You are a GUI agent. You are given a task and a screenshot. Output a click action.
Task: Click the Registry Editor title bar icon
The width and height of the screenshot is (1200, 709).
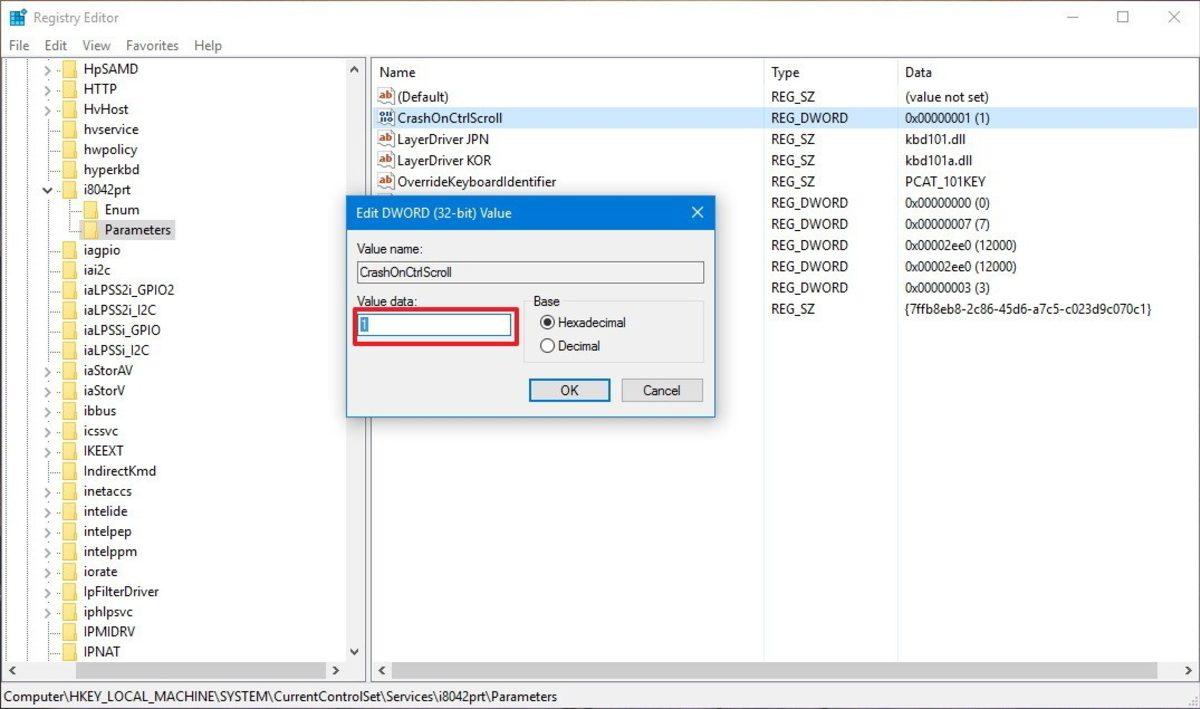[16, 16]
